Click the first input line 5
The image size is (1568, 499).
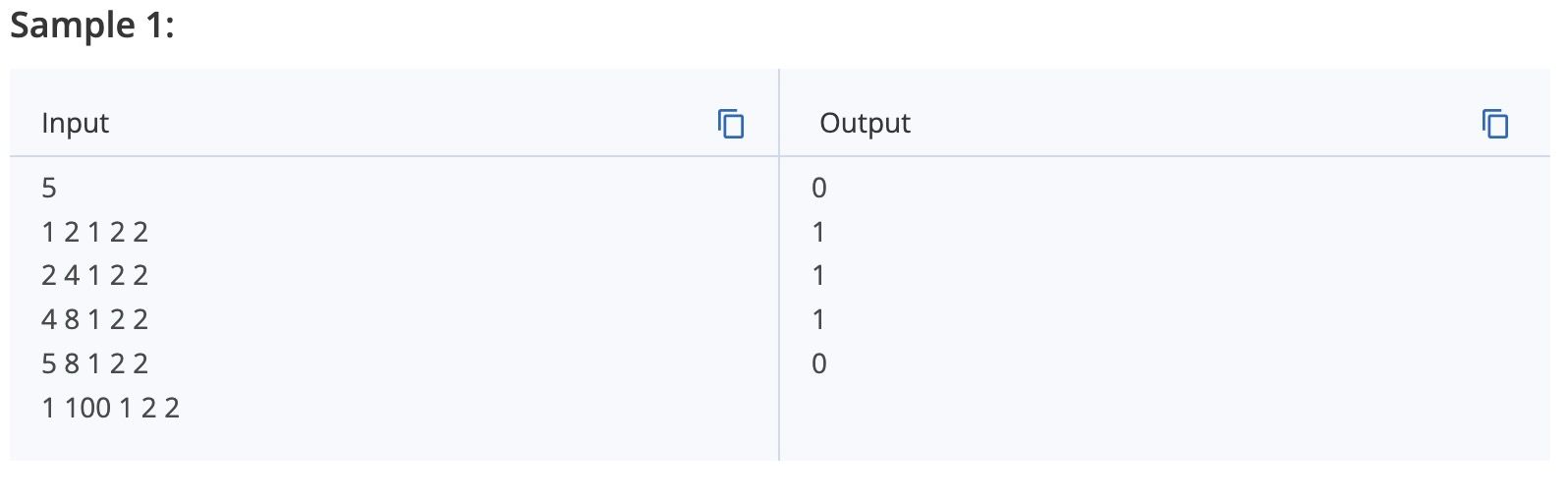coord(49,188)
